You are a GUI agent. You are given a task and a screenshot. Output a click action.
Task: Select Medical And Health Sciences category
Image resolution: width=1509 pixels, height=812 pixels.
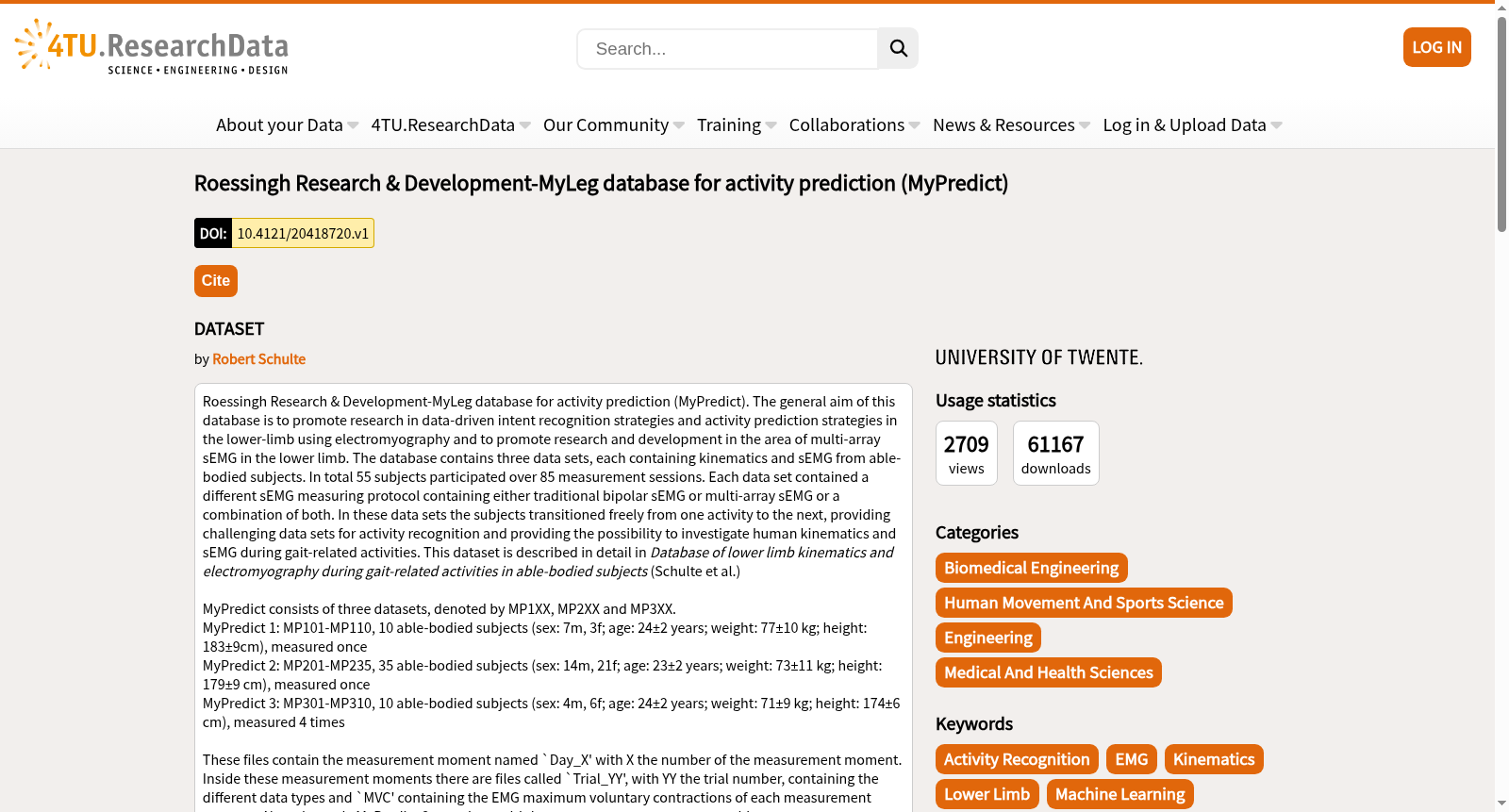click(1049, 672)
